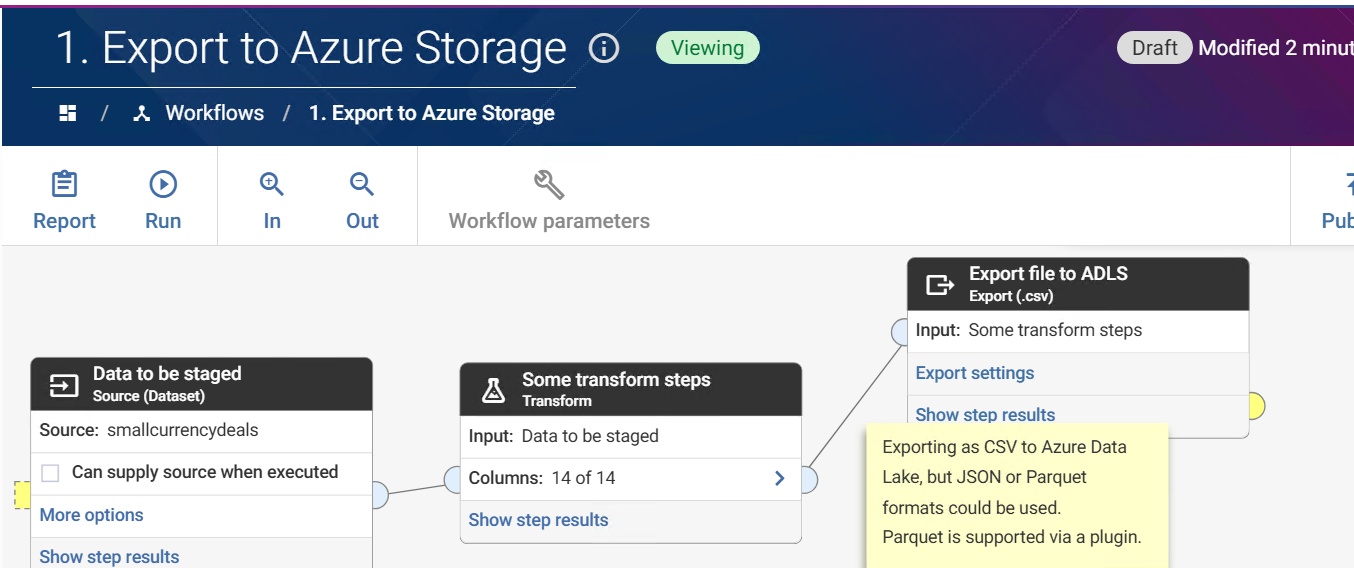Show step results for the Transform step
Image resolution: width=1354 pixels, height=568 pixels.
tap(538, 520)
